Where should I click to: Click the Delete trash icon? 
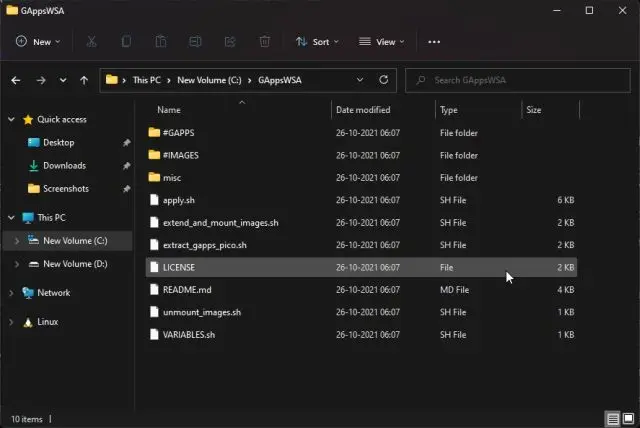pos(264,42)
